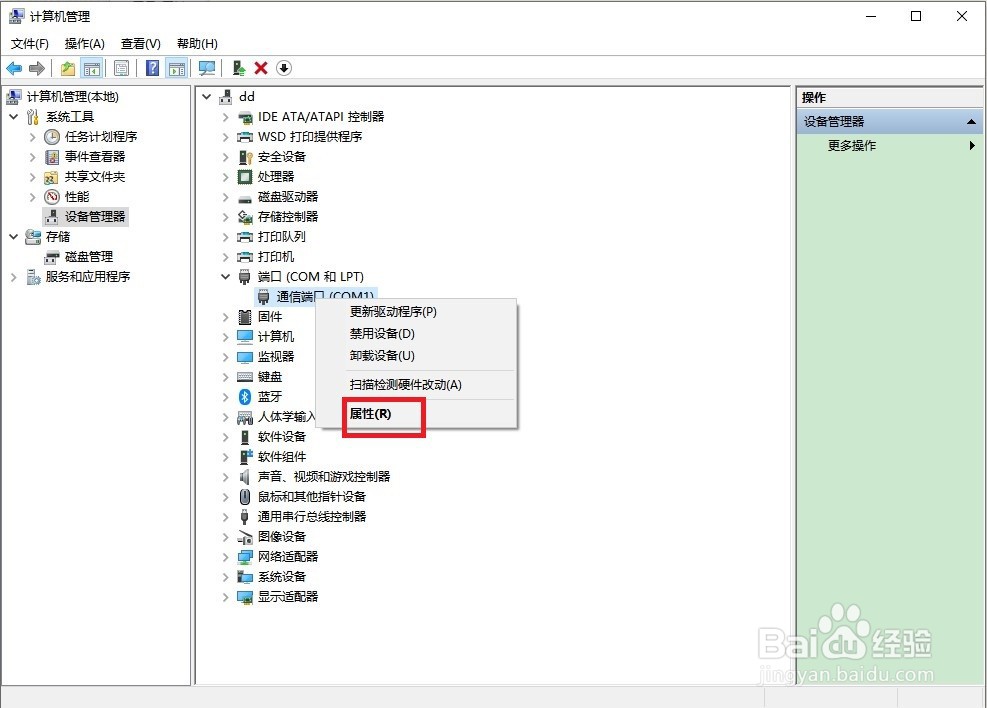Click the mouse icon beside 鼠标和其他指针设备

point(245,497)
